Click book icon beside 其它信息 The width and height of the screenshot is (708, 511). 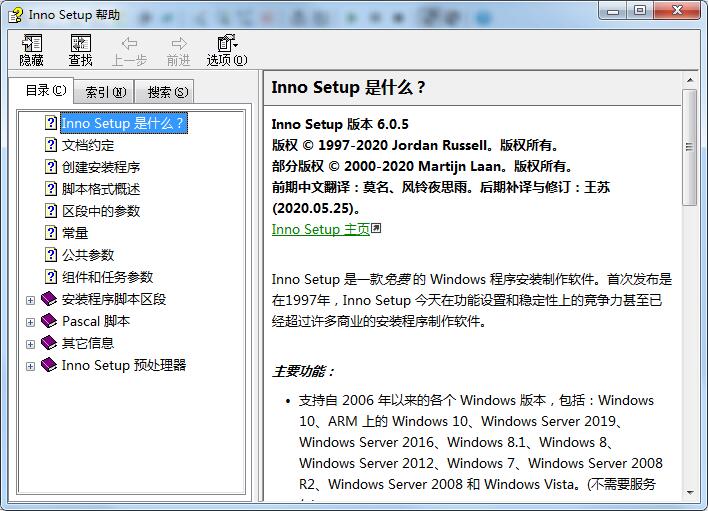[x=49, y=343]
